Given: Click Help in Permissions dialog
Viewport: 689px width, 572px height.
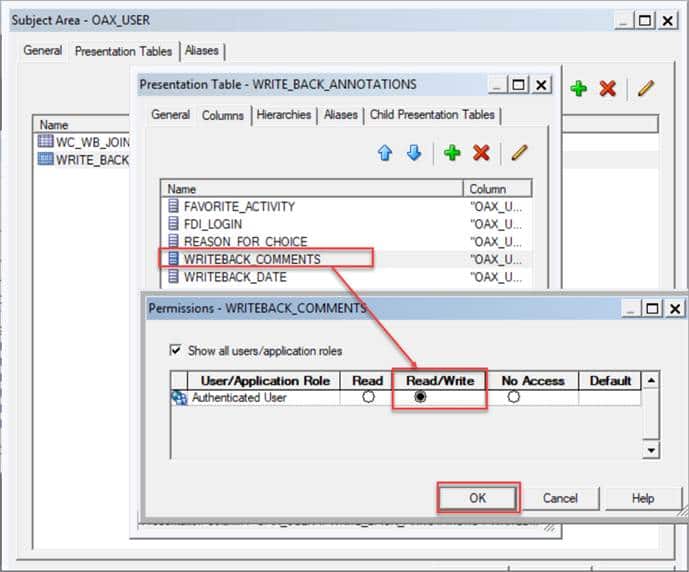Looking at the screenshot, I should (x=643, y=498).
